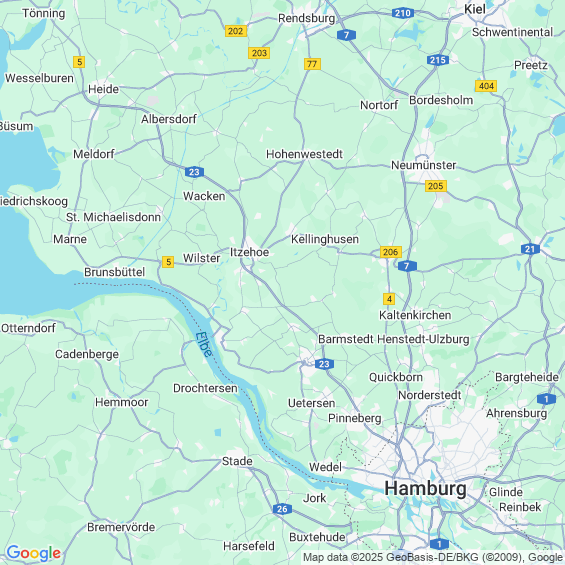Viewport: 565px width, 565px height.
Task: Click the A 210 highway shield near Kiel
Action: point(402,13)
